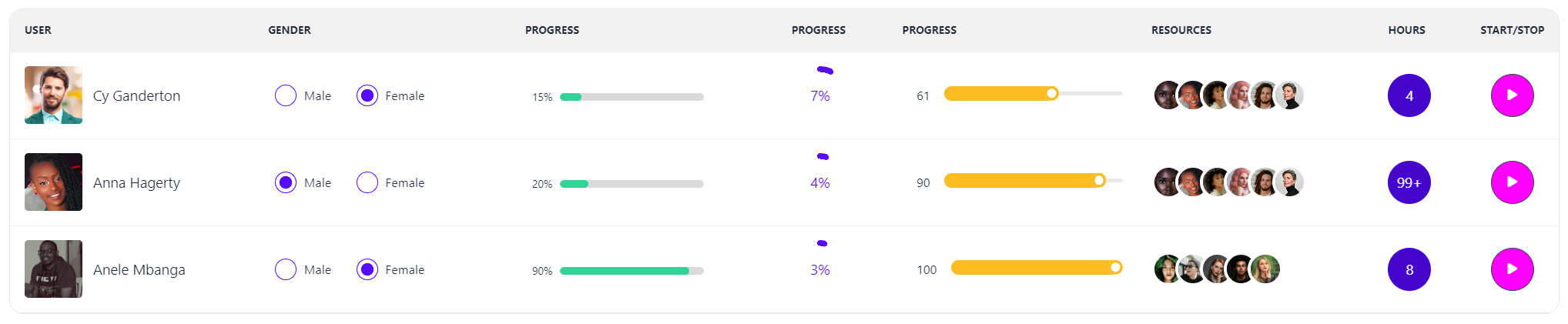This screenshot has width=1568, height=324.
Task: Select Male for Anele Mbanga
Action: pos(286,269)
